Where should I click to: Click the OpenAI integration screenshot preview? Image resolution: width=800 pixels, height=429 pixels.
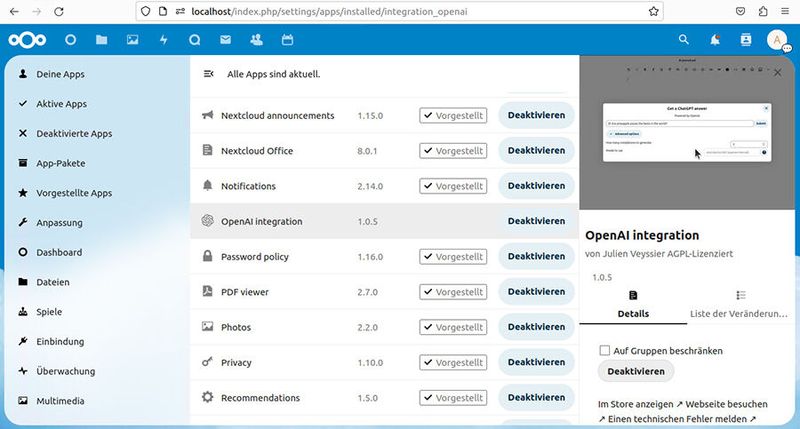coord(687,133)
